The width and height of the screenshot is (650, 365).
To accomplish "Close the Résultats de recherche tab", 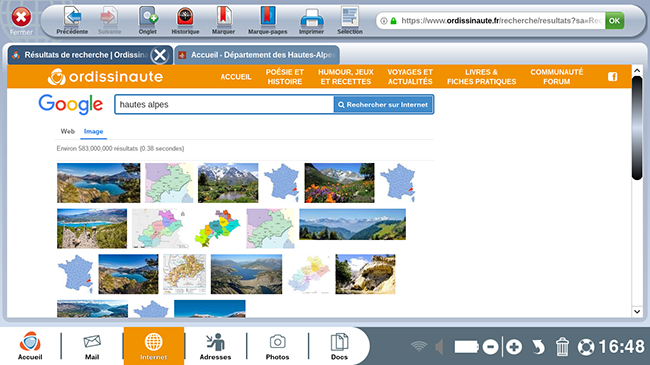I will coord(160,55).
